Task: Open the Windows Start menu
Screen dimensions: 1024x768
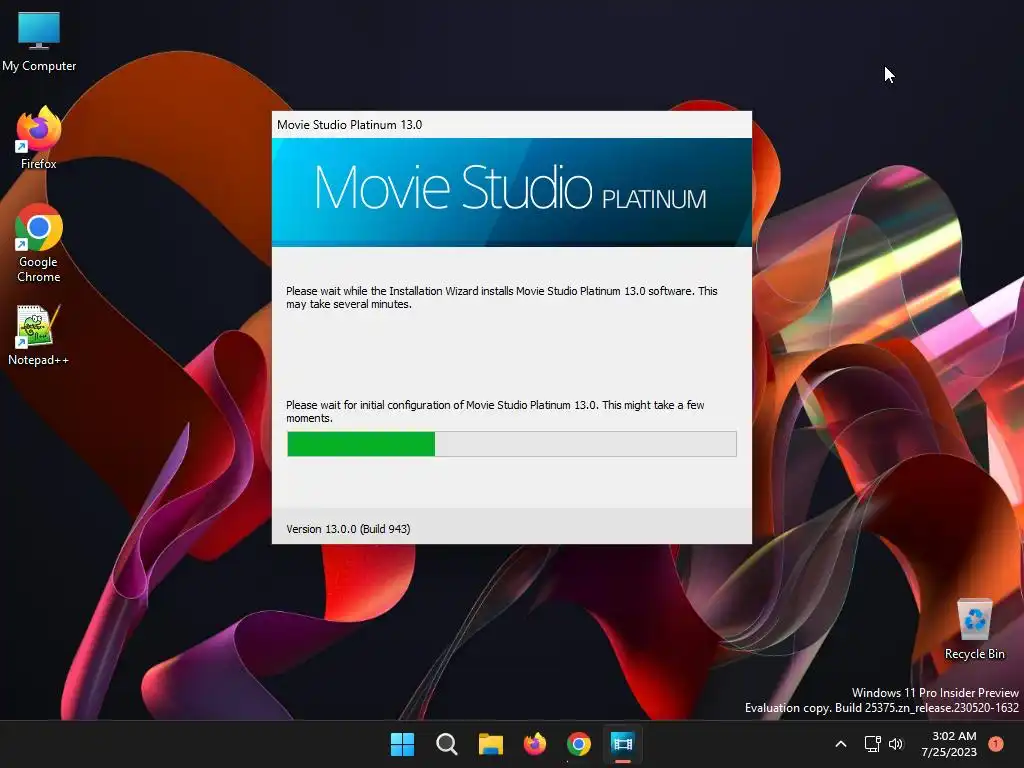Action: coord(402,744)
